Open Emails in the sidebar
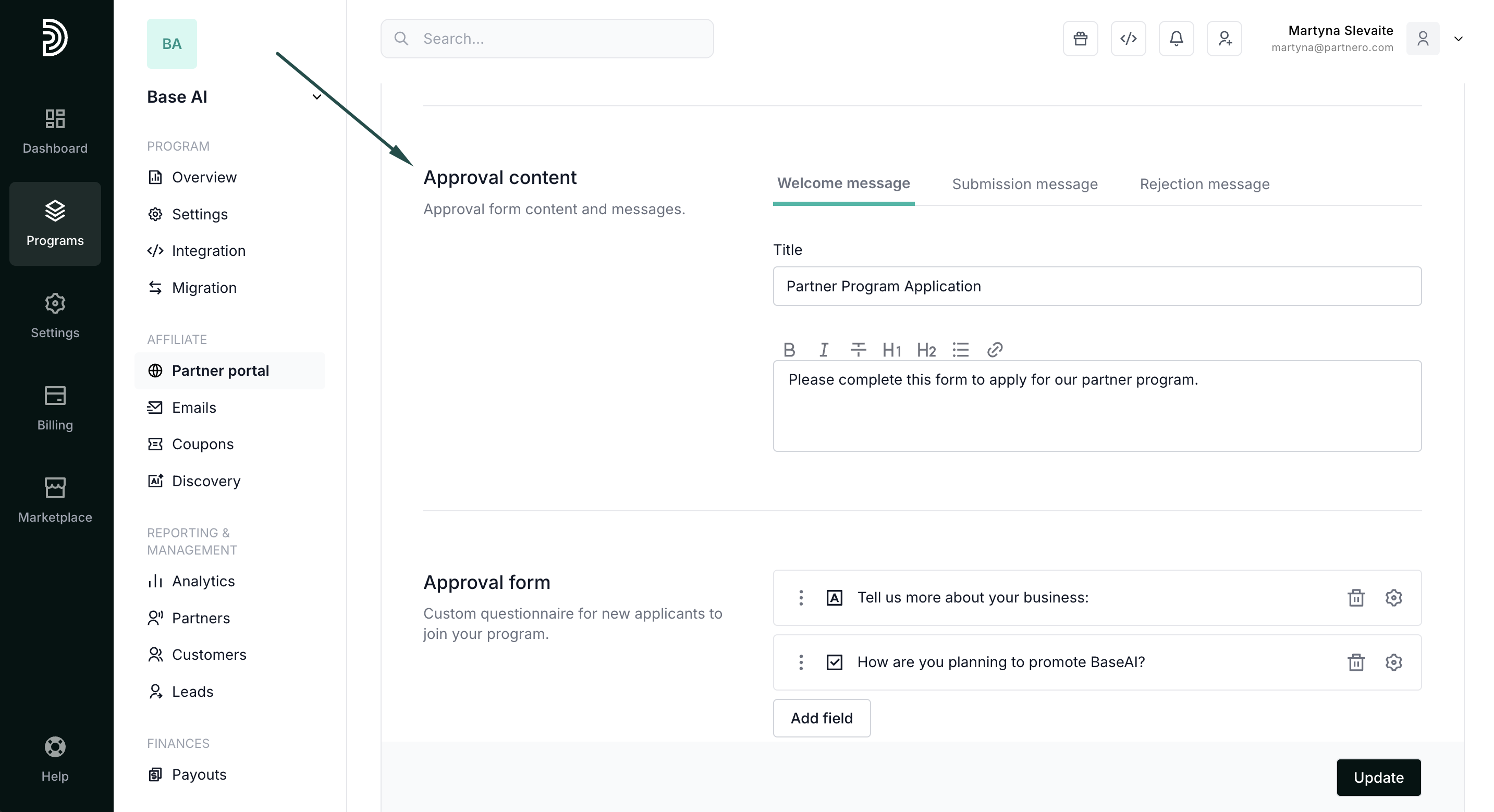This screenshot has height=812, width=1494. point(194,408)
